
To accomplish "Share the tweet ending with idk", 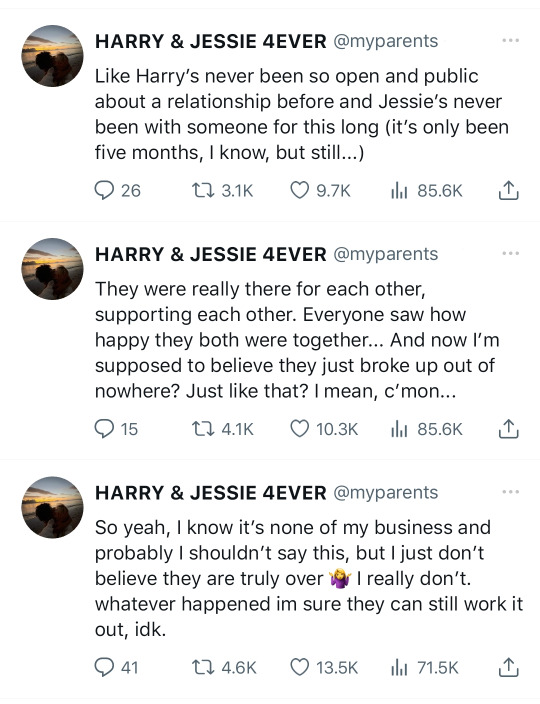I will (x=508, y=667).
